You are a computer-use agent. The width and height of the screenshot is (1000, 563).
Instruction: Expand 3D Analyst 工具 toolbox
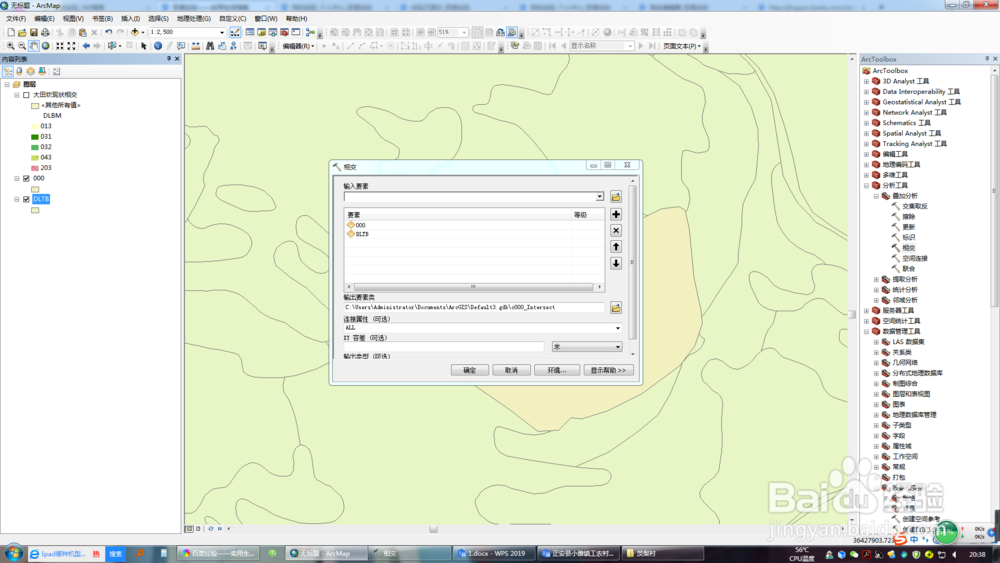[866, 82]
